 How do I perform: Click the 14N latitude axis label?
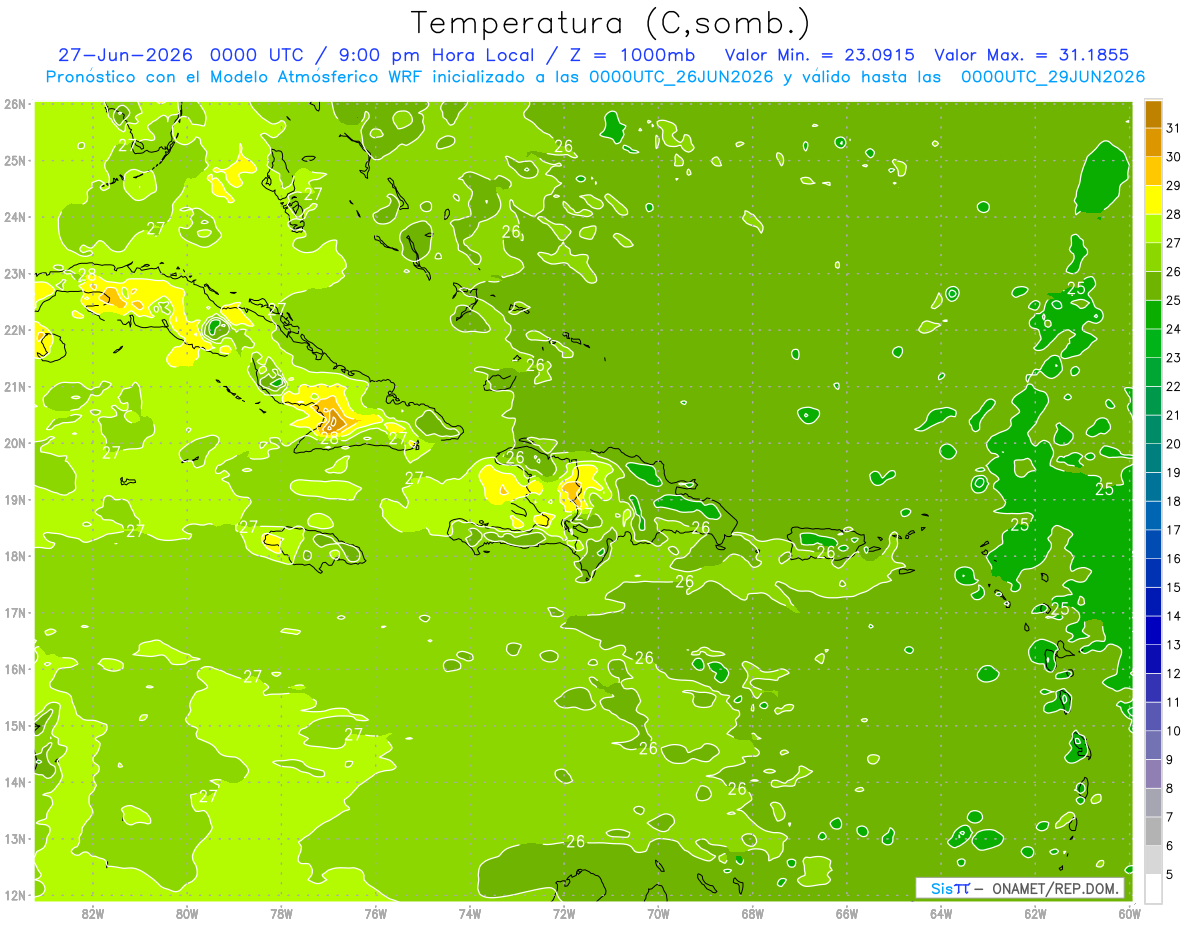pos(14,782)
